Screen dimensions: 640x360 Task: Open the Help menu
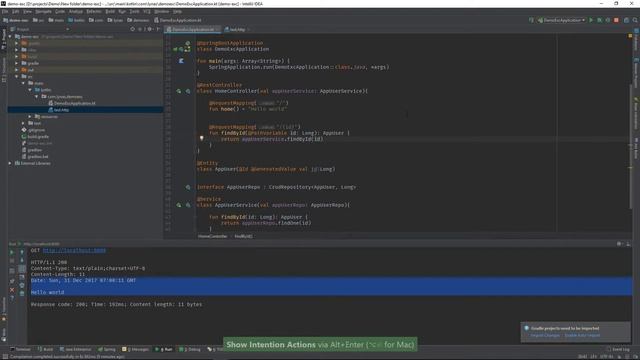[x=177, y=11]
